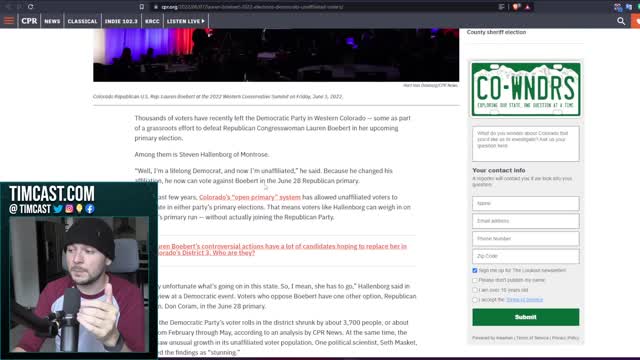Go to Indie 102.3 in nav bar

click(121, 21)
